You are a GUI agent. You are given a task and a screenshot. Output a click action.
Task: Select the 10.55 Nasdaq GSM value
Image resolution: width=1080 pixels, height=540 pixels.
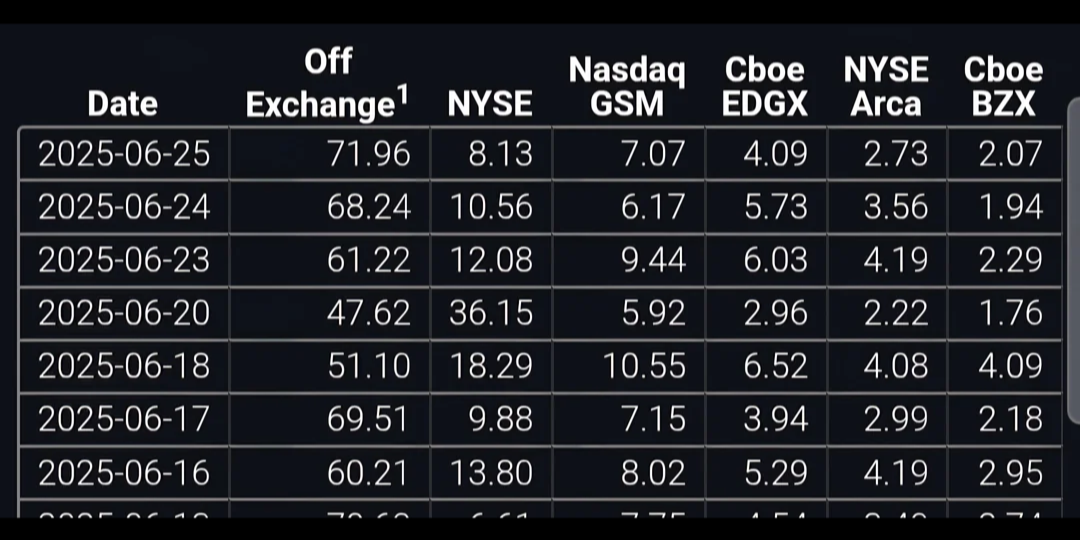[644, 366]
